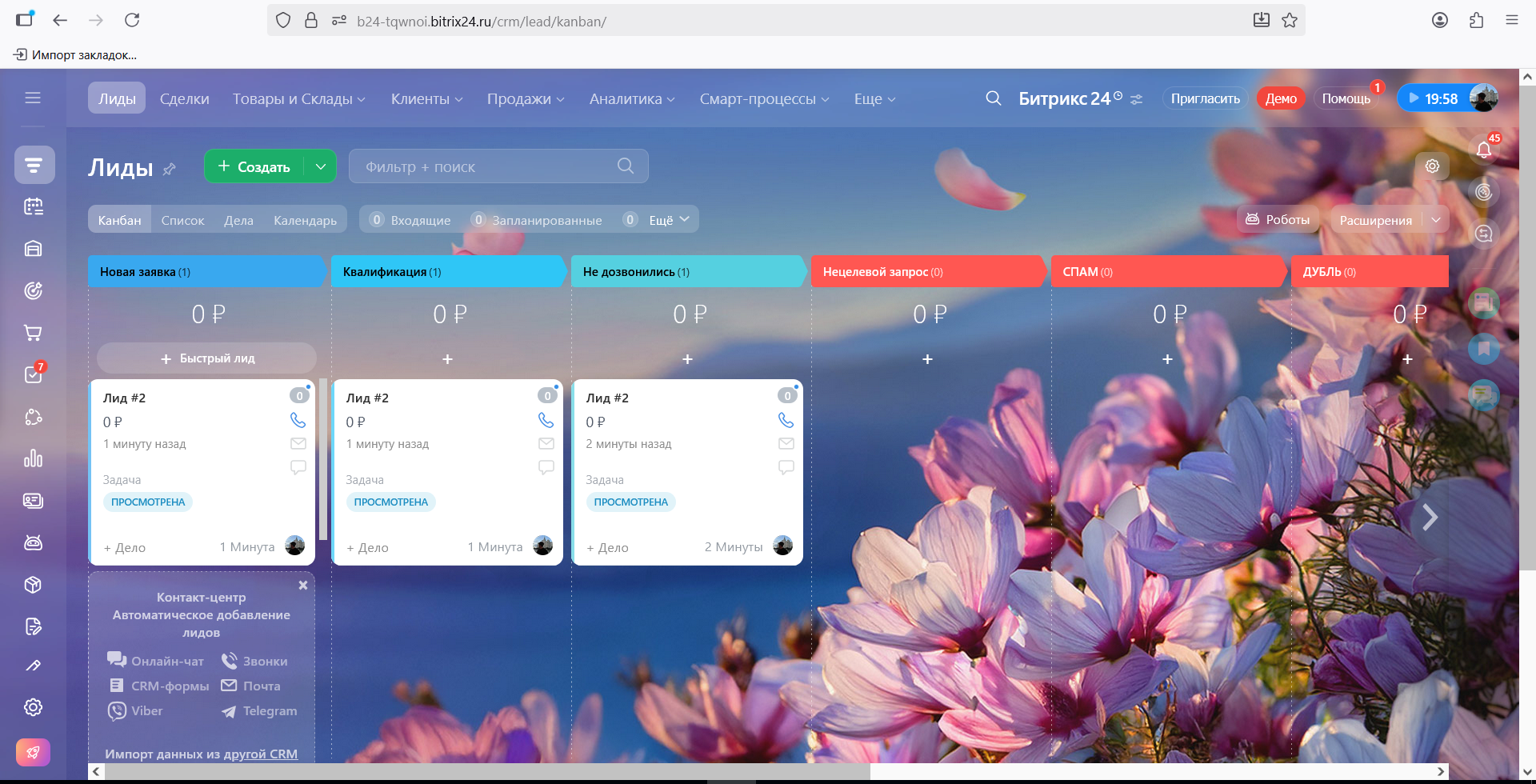Image resolution: width=1536 pixels, height=784 pixels.
Task: Add a lead in Квалификация column
Action: point(447,359)
